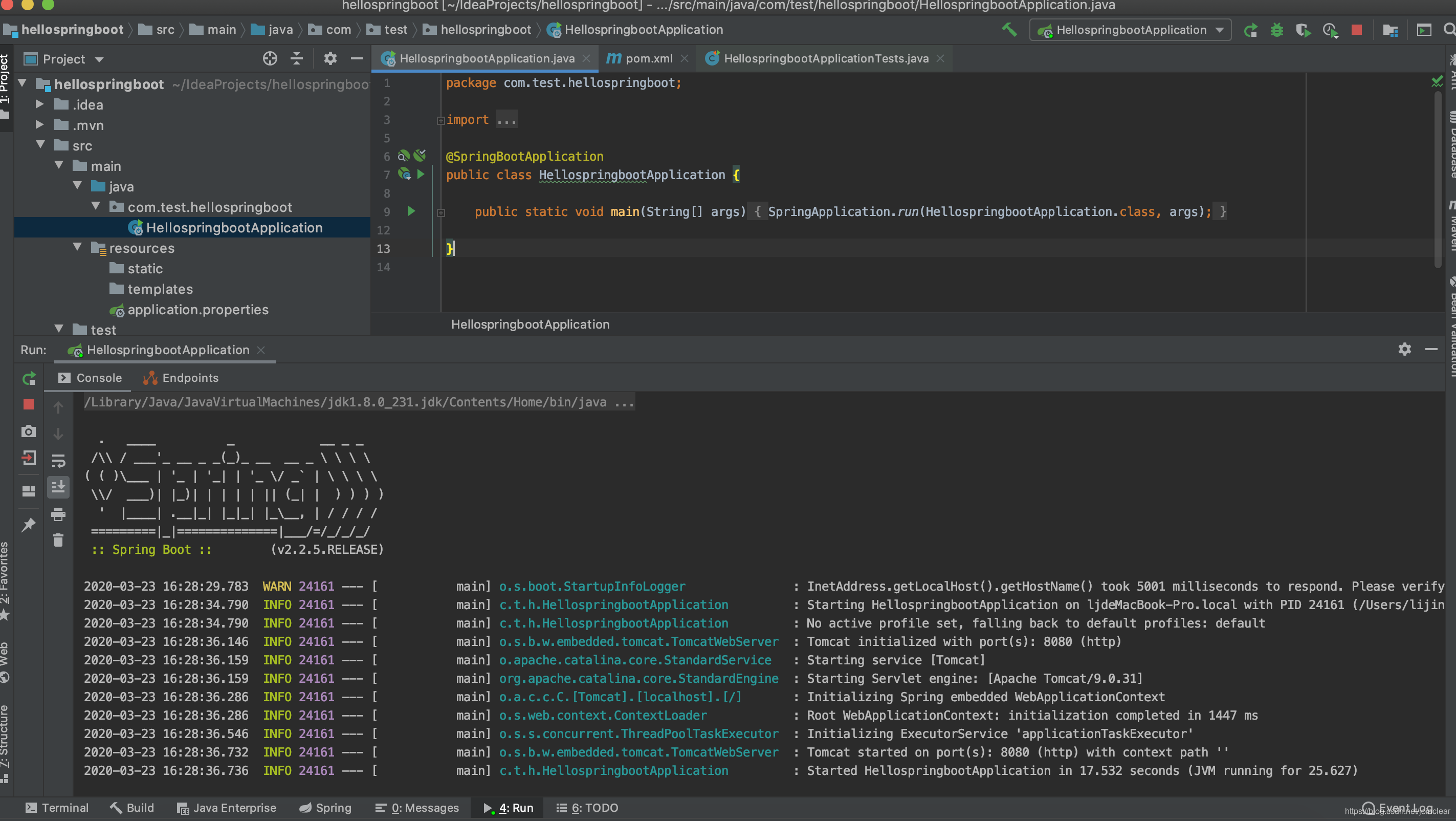Stop the application from top toolbar
This screenshot has width=1456, height=821.
point(1357,30)
